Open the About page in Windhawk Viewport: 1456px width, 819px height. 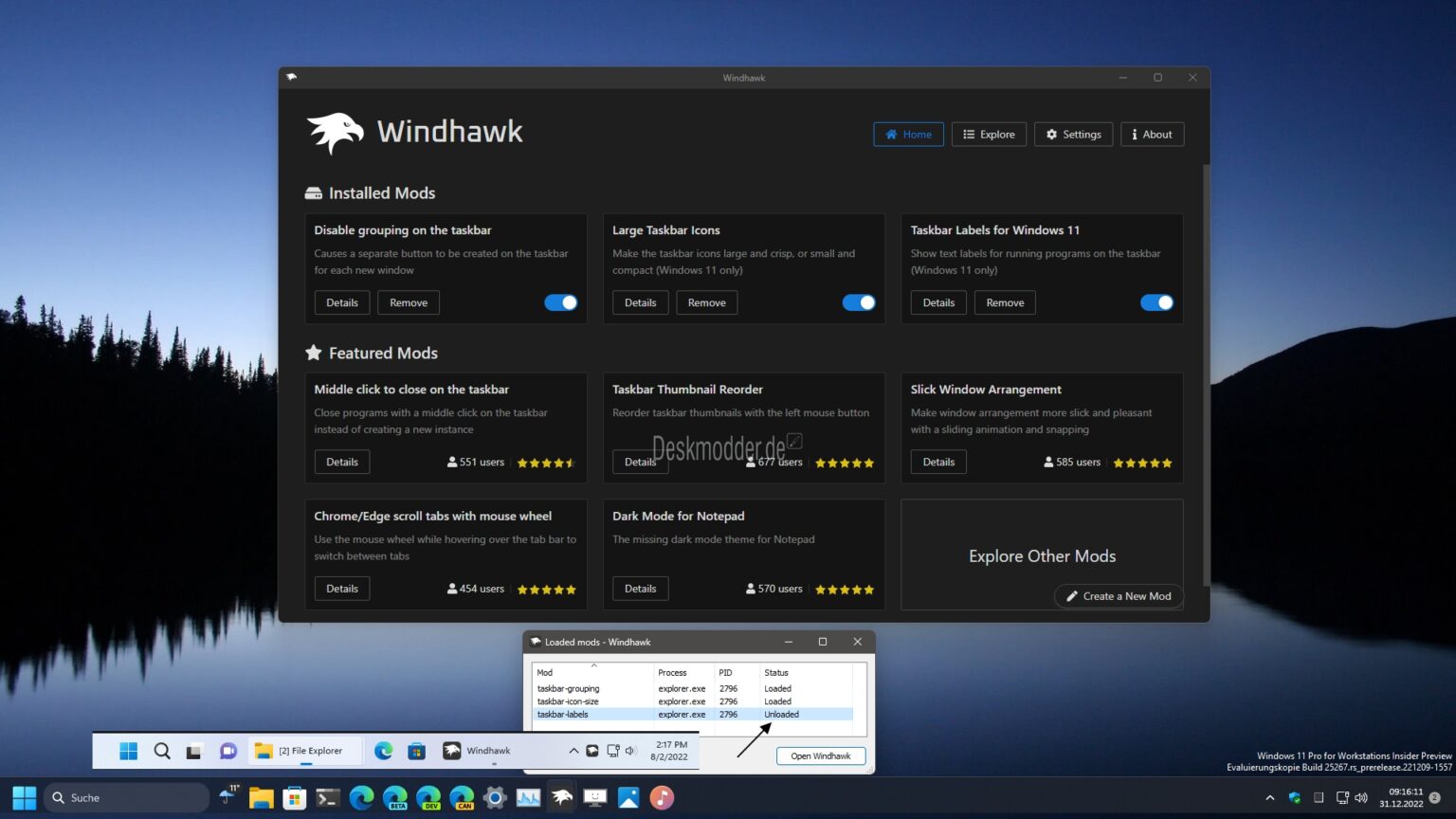click(1152, 134)
